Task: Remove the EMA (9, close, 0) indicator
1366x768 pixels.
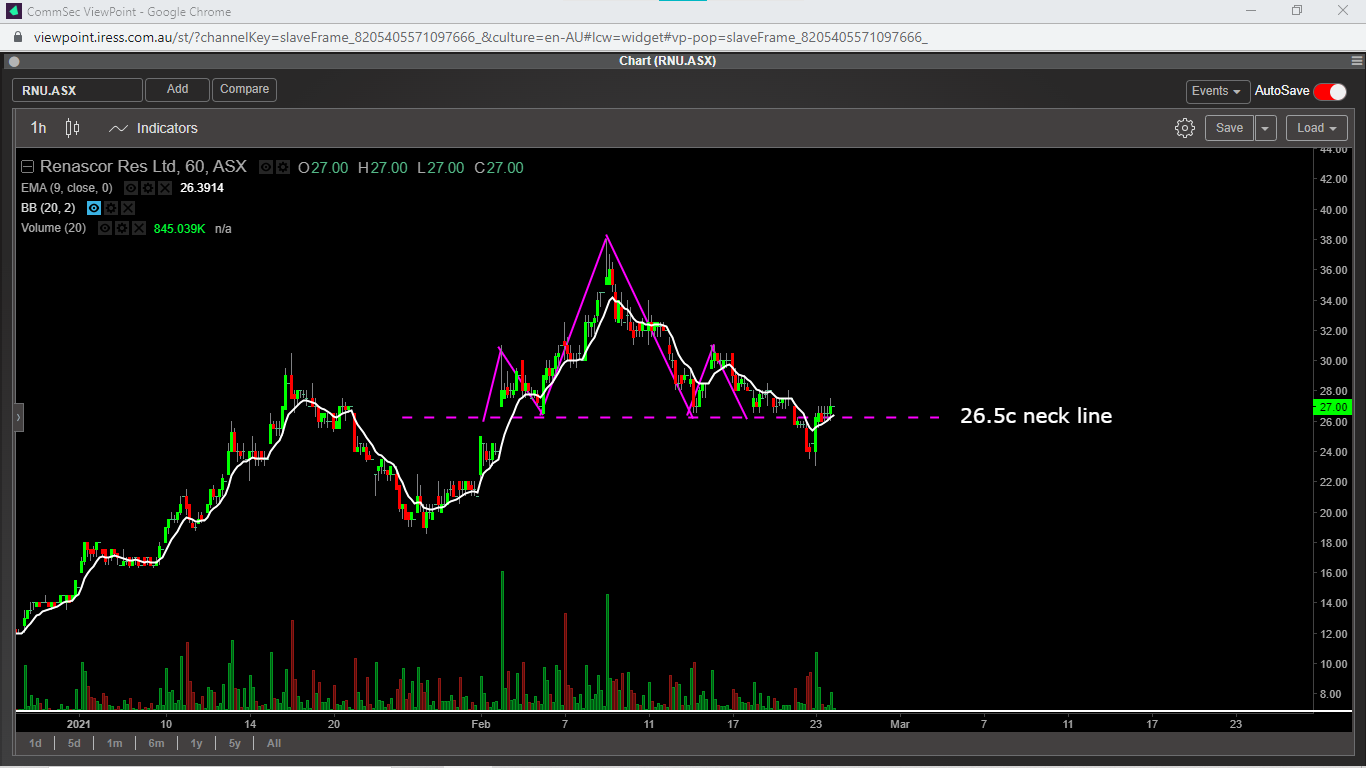Action: [165, 188]
